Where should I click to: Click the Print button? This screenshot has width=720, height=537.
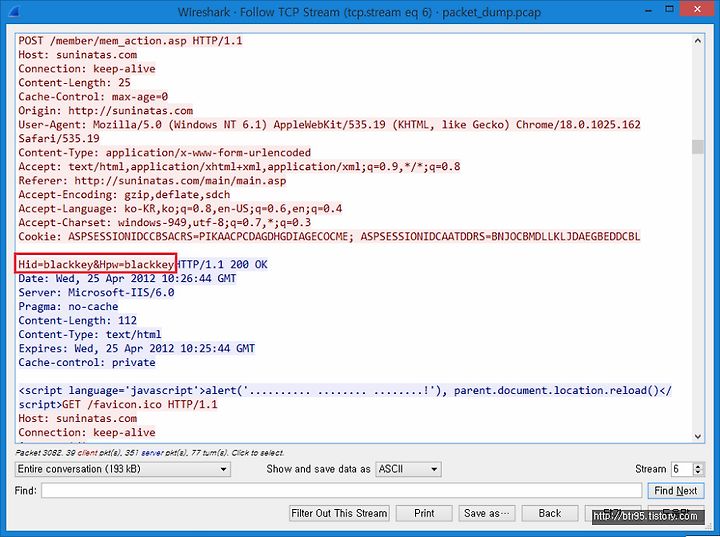(424, 513)
